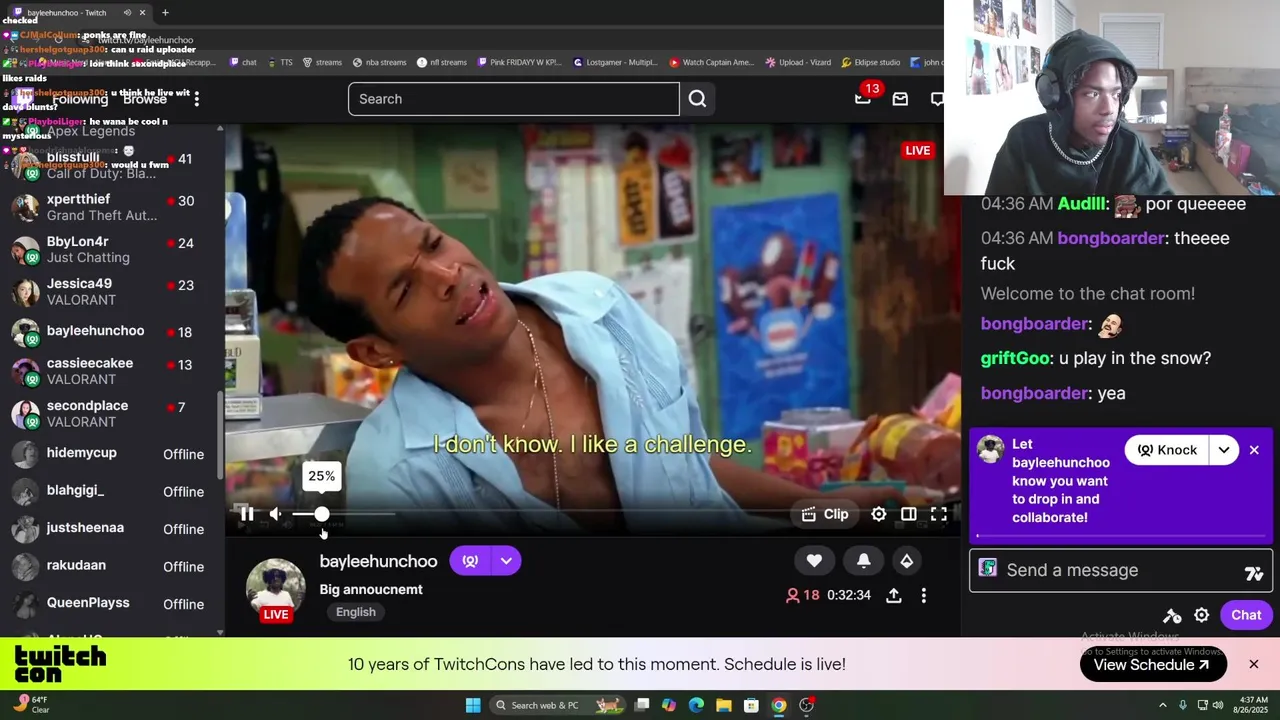This screenshot has width=1280, height=720.
Task: Open xpertthief's channel in sidebar
Action: [110, 207]
